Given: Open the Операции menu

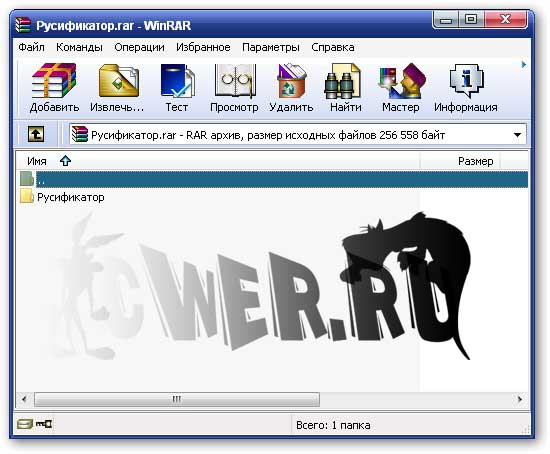Looking at the screenshot, I should [x=139, y=47].
